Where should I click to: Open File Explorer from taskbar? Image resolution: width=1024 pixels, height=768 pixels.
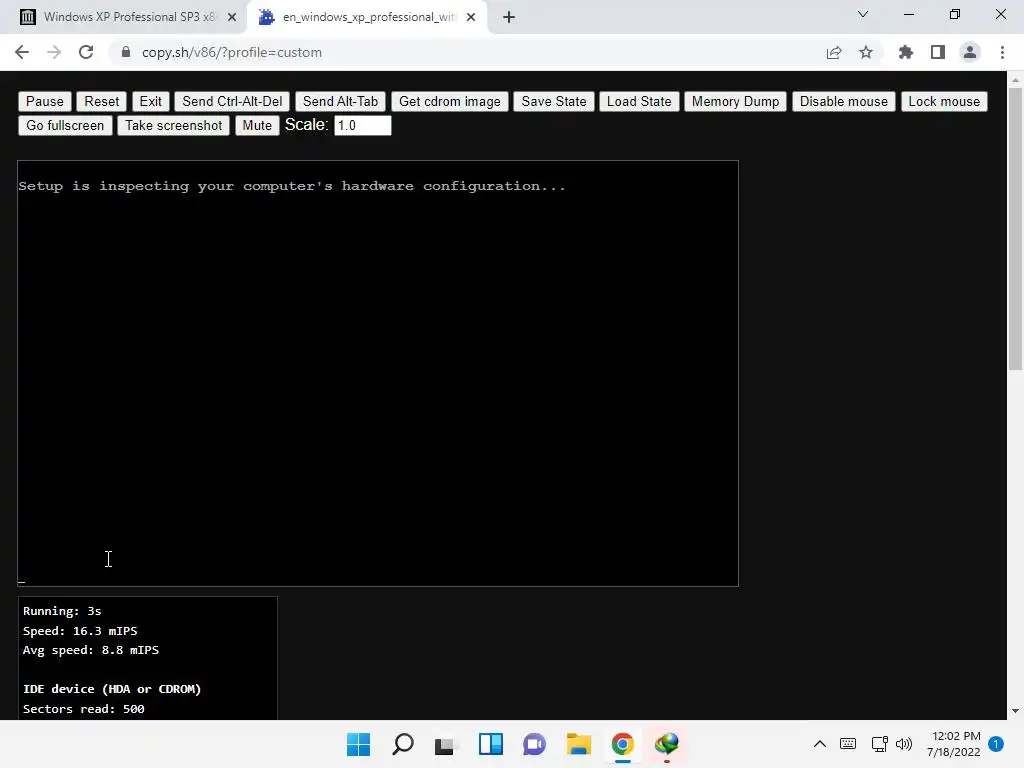coord(579,744)
